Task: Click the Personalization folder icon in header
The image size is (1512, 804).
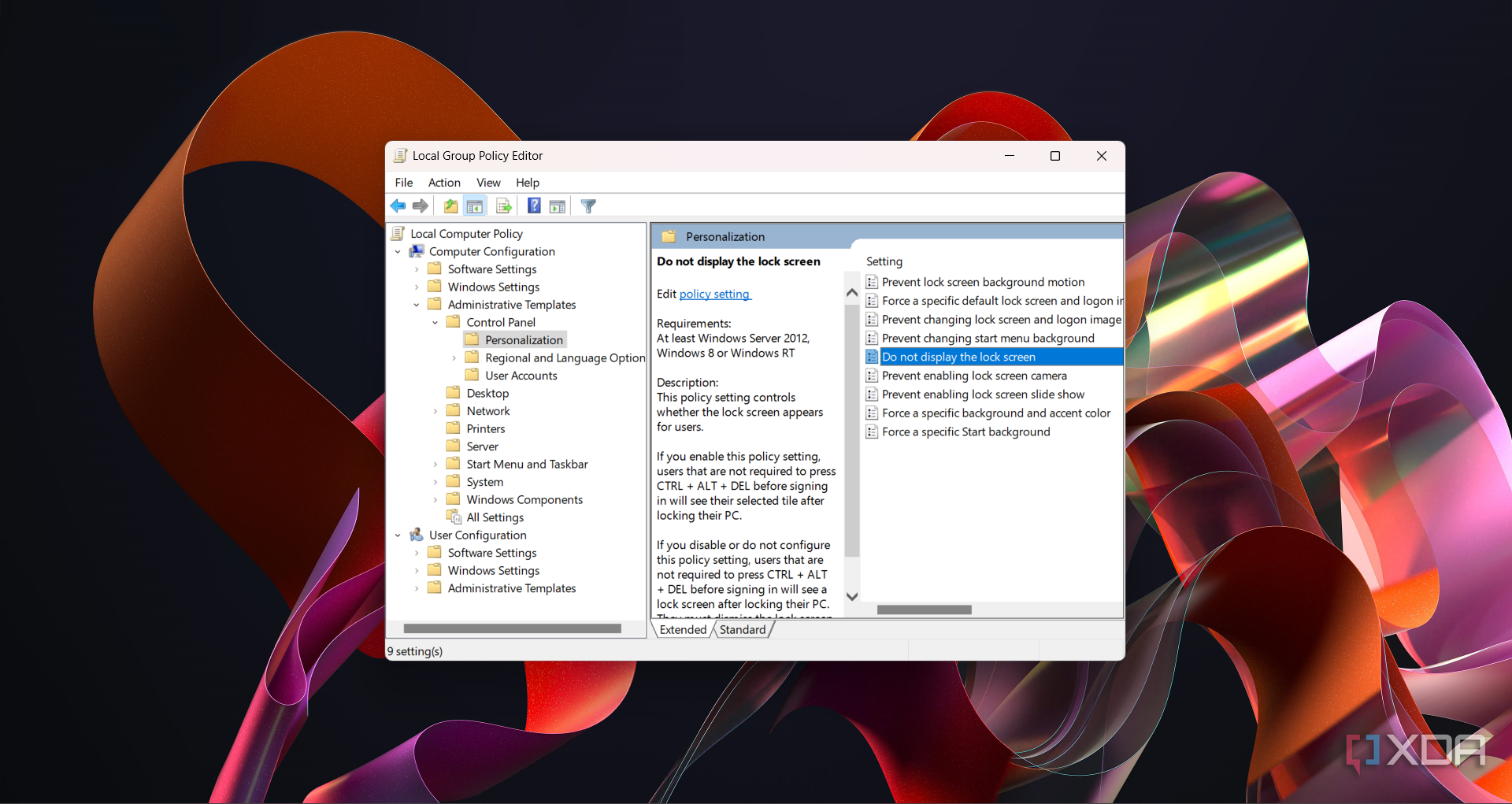Action: [669, 236]
